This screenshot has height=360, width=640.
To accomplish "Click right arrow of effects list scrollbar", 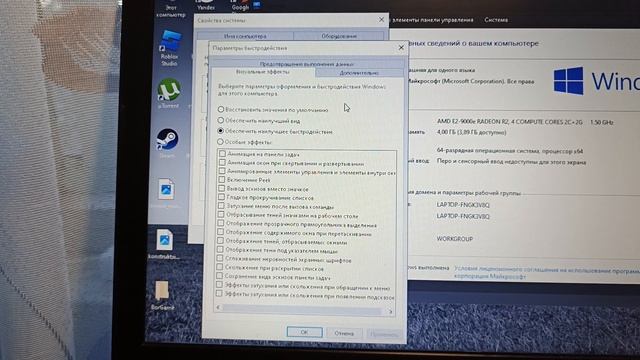I will 390,311.
